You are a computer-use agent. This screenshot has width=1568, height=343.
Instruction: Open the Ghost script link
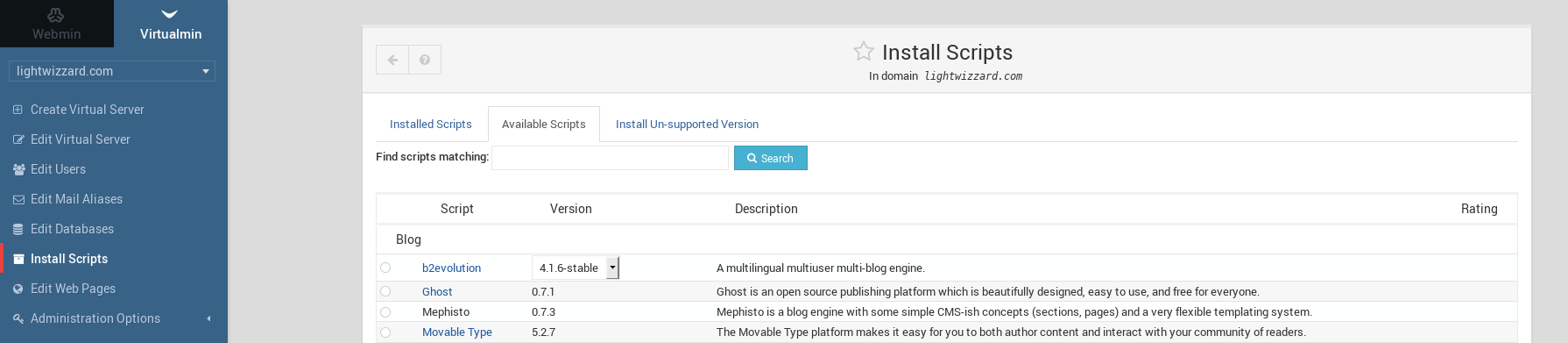point(437,292)
